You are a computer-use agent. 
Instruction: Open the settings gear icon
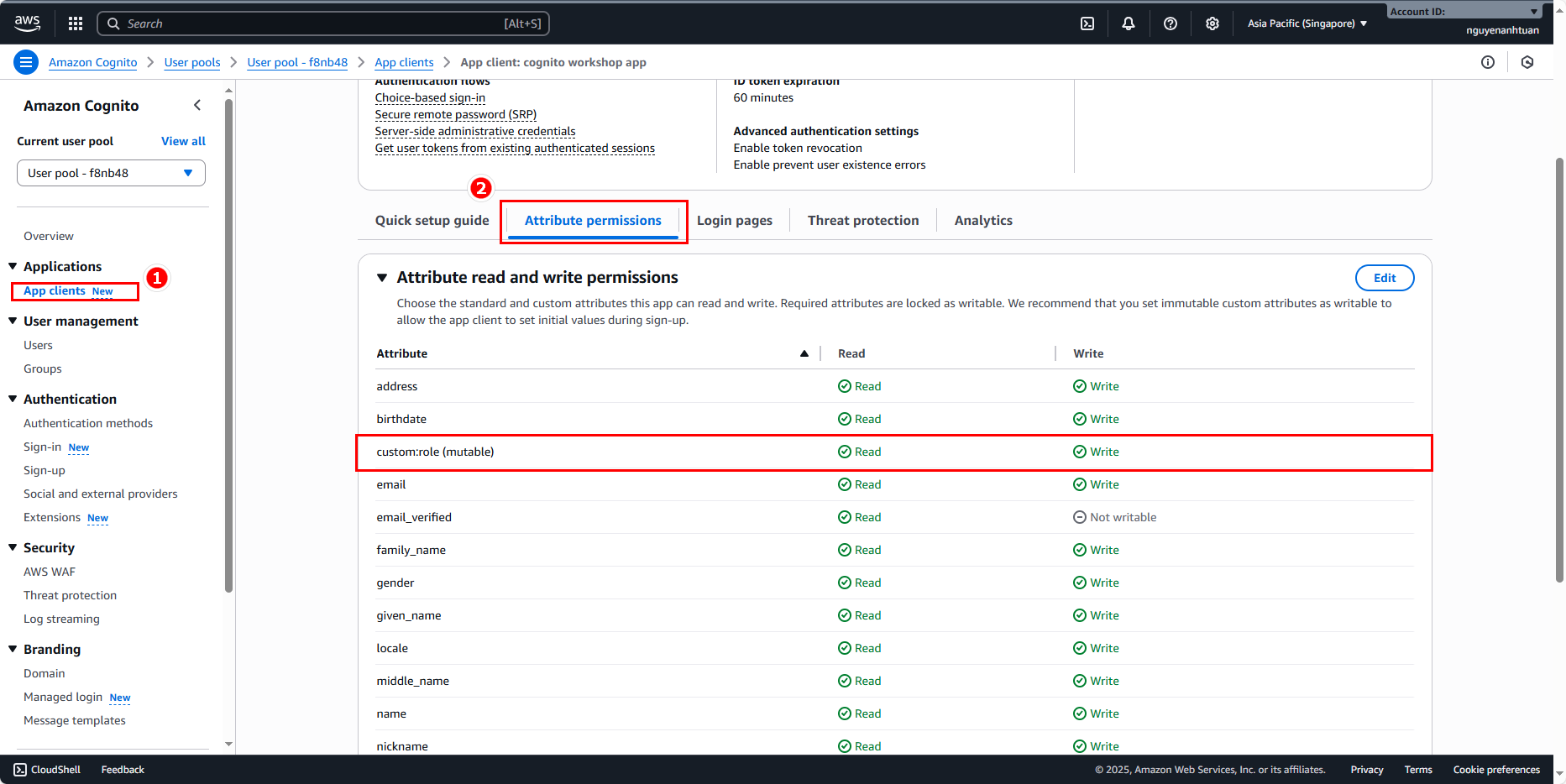(x=1212, y=24)
